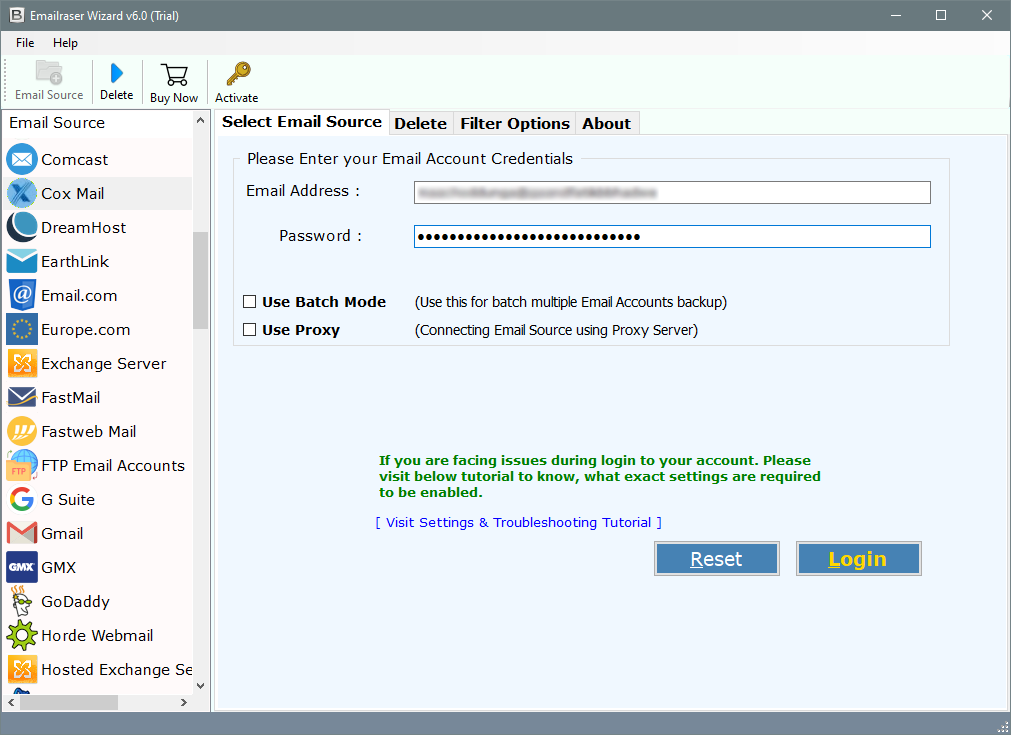Click the Activate key icon
The width and height of the screenshot is (1011, 735).
238,74
